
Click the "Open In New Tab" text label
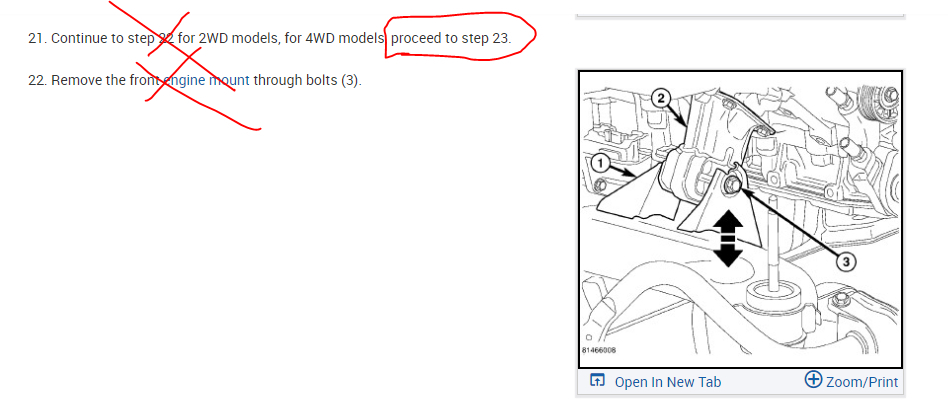click(667, 382)
